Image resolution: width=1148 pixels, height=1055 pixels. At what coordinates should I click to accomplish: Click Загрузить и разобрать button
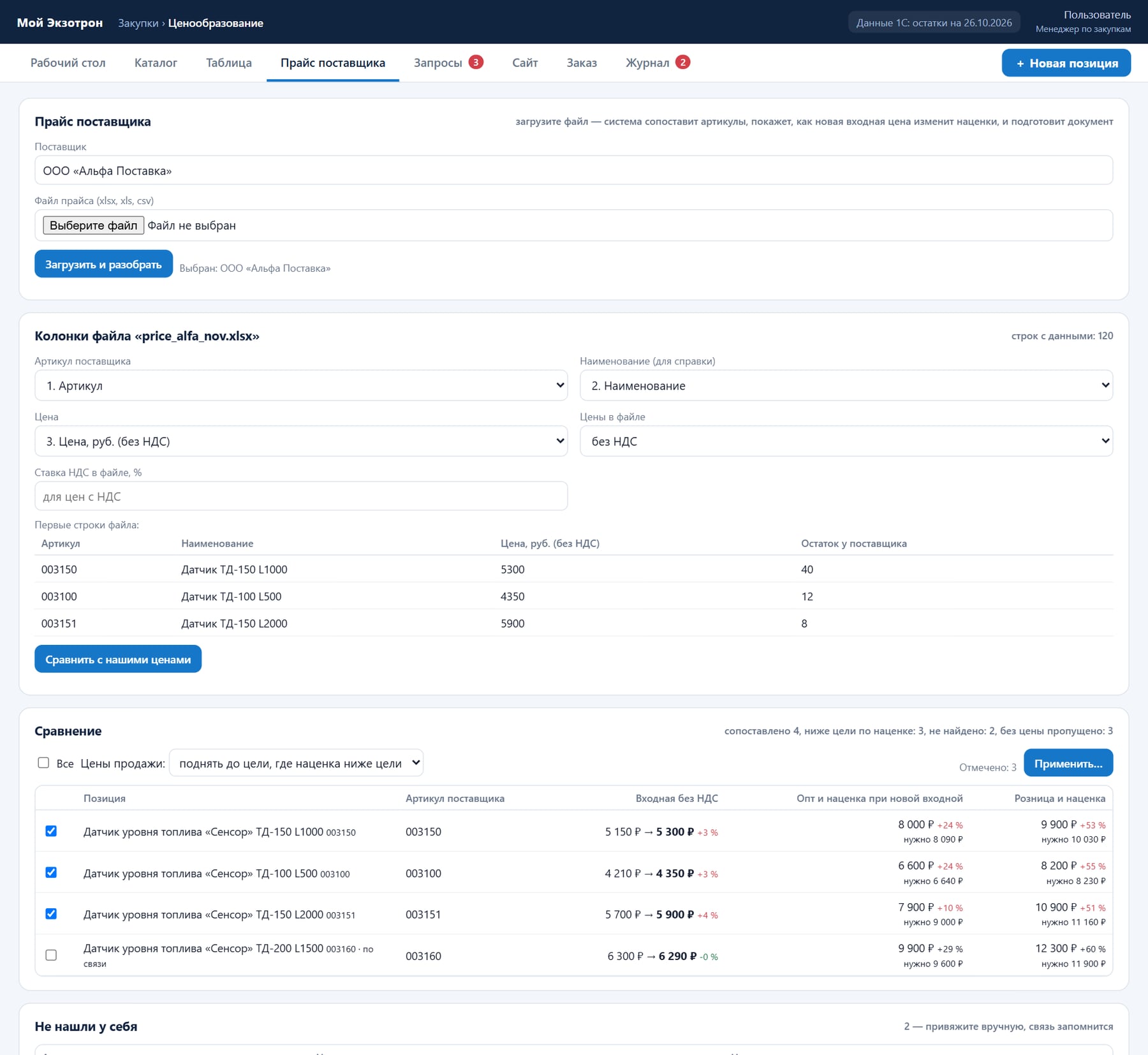coord(103,264)
